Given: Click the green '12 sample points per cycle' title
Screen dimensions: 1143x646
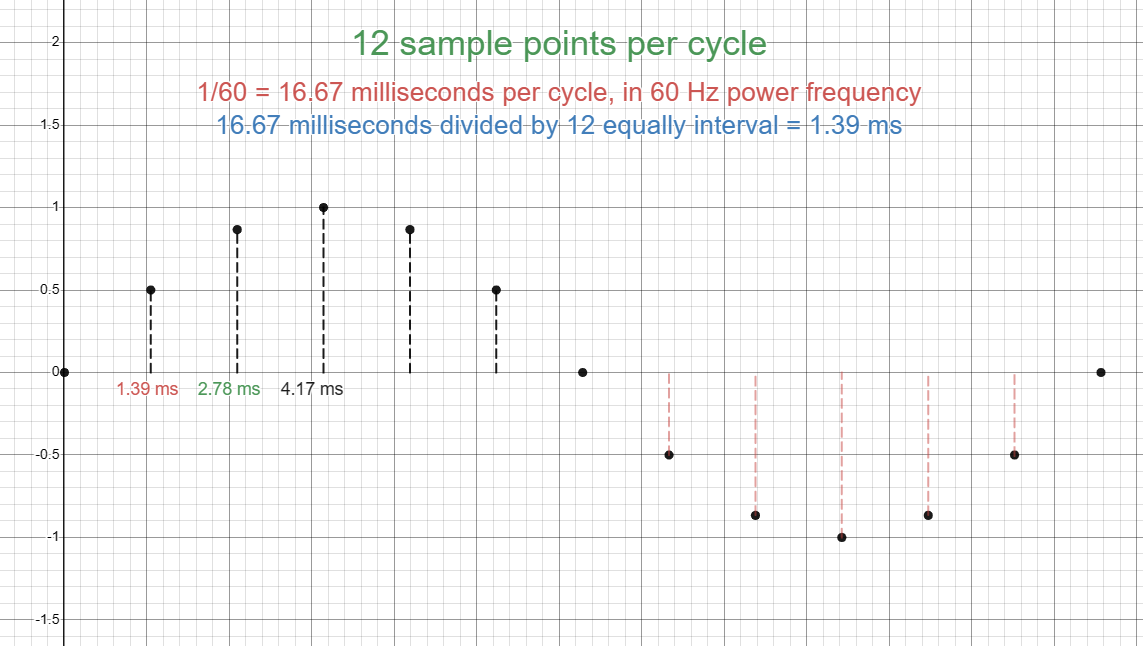Looking at the screenshot, I should 559,45.
